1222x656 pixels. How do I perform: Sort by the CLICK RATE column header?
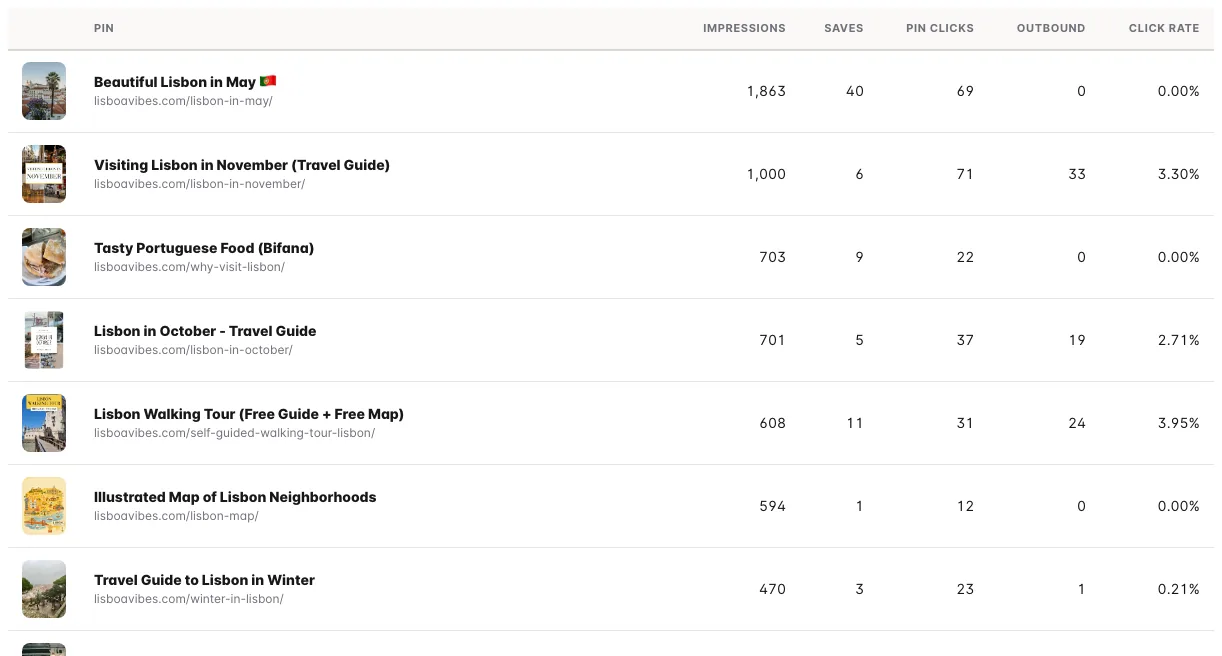point(1164,28)
